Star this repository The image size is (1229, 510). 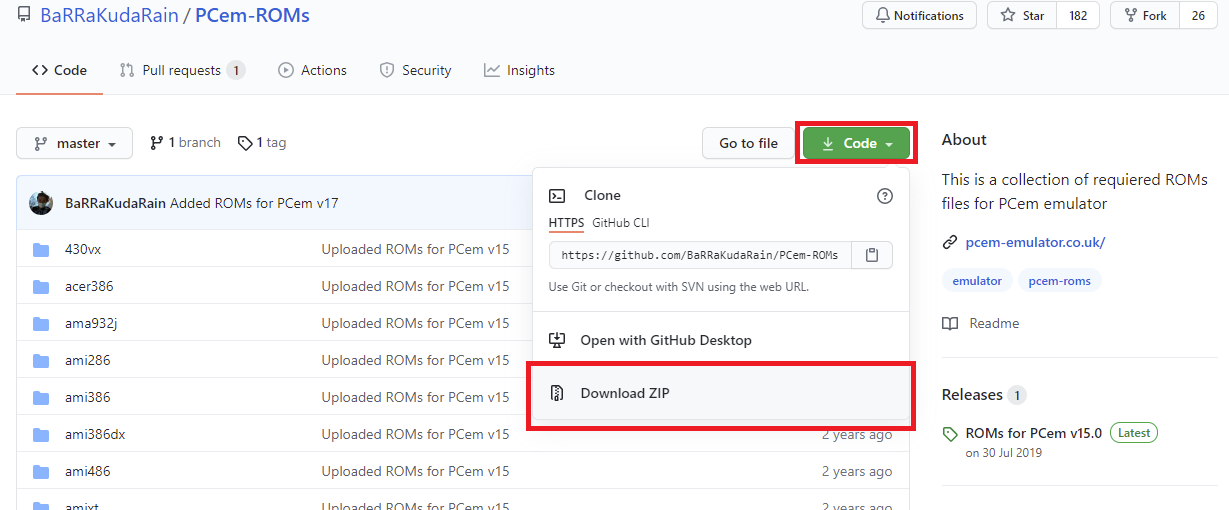pos(1022,15)
